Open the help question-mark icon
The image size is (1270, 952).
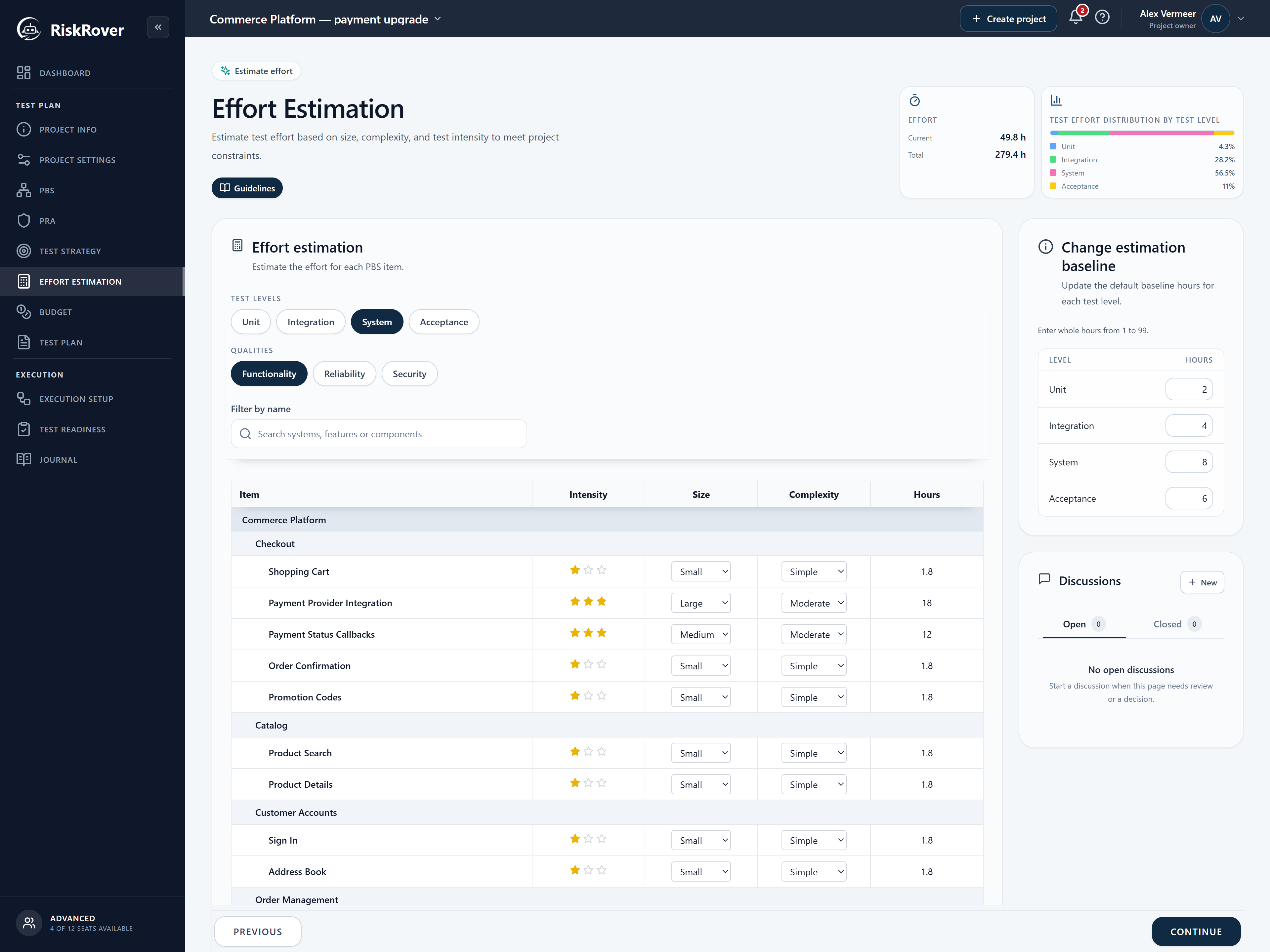pyautogui.click(x=1102, y=18)
